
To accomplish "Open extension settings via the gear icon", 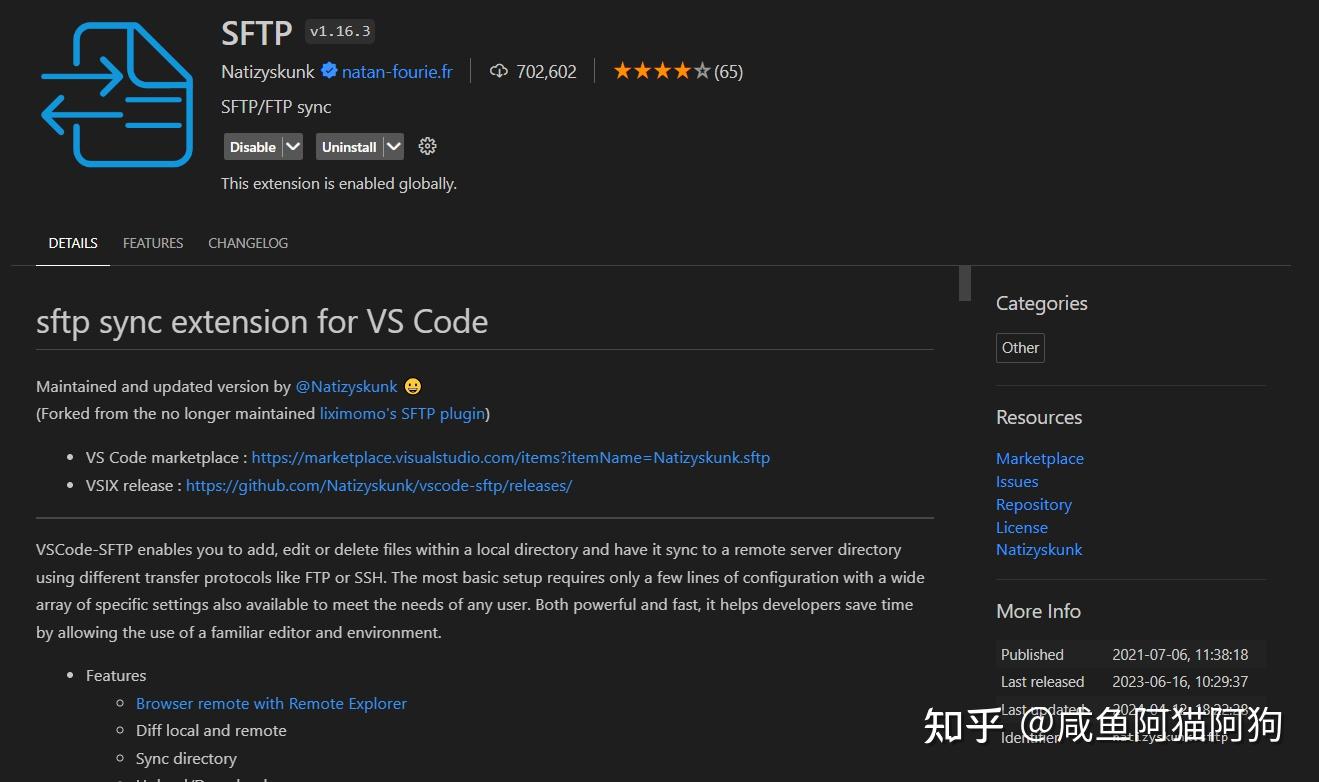I will (427, 146).
